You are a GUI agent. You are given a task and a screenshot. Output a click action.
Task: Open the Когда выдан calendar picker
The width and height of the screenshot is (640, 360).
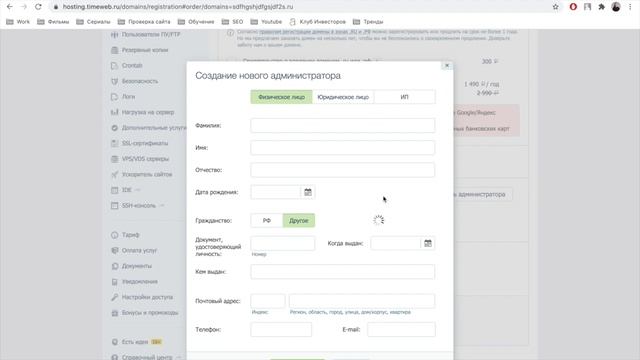[x=428, y=243]
